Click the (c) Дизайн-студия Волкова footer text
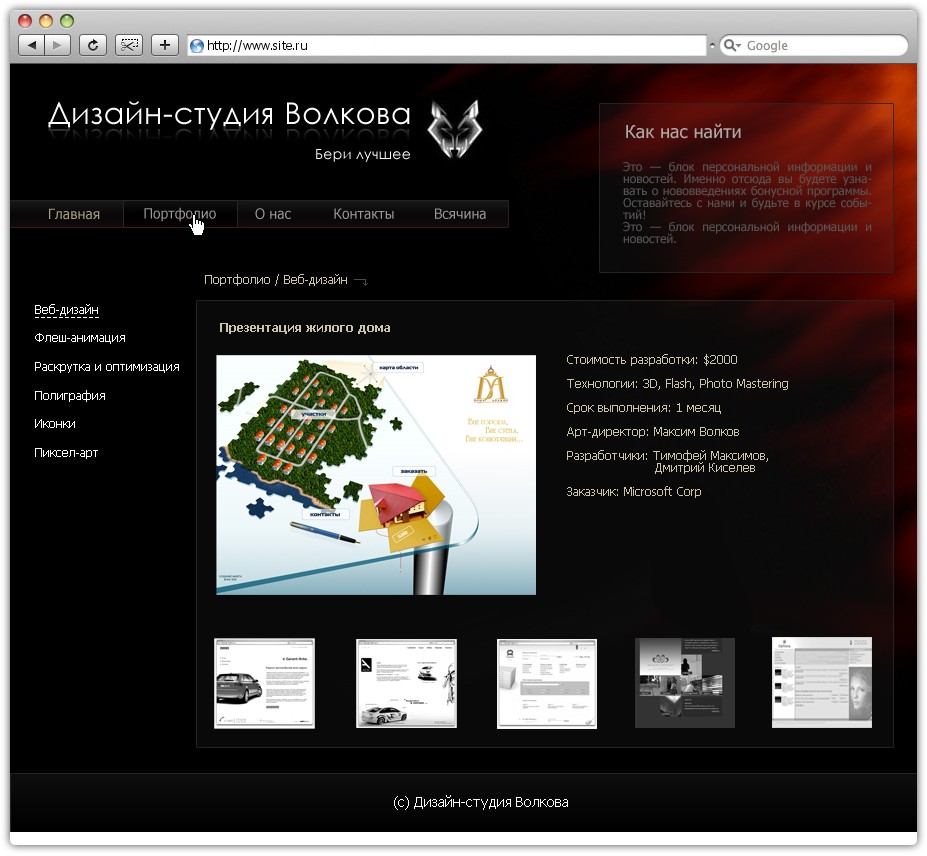The height and width of the screenshot is (856, 927). tap(481, 802)
